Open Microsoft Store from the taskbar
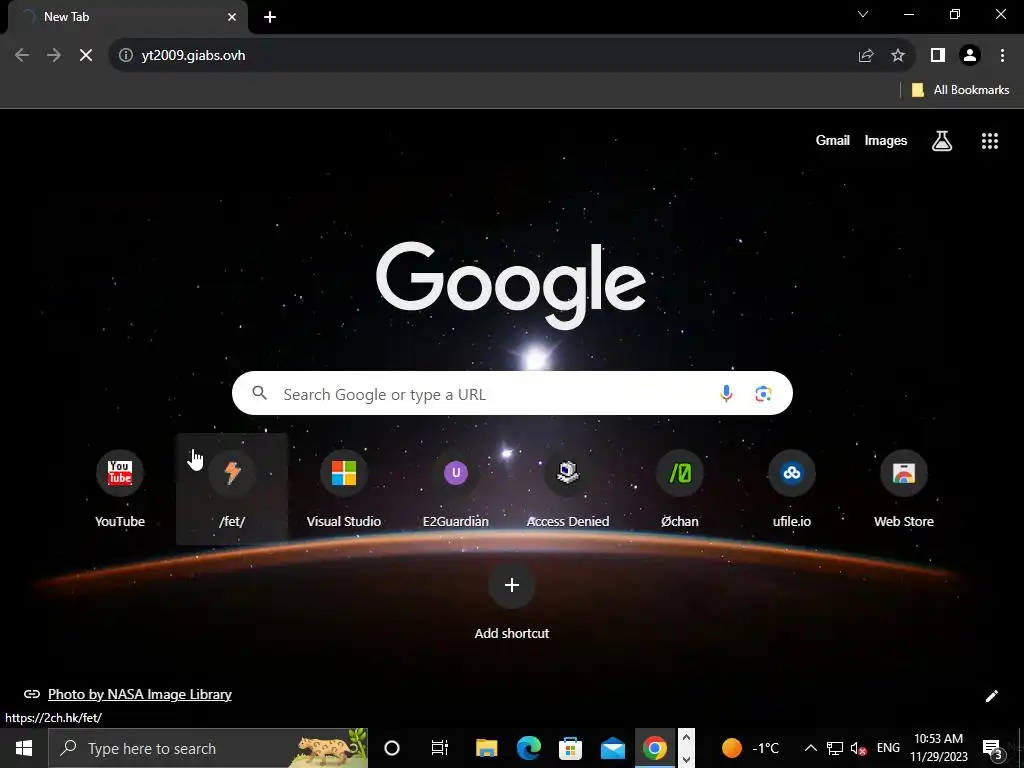1024x768 pixels. tap(570, 748)
